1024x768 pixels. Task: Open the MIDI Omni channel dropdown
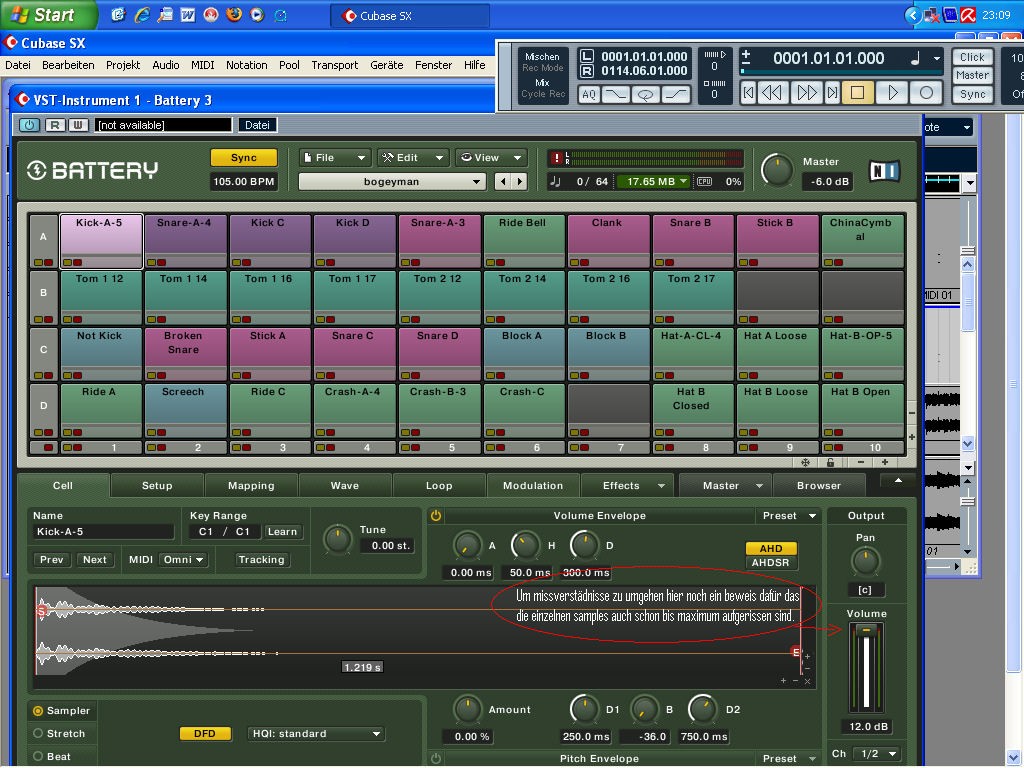click(183, 560)
